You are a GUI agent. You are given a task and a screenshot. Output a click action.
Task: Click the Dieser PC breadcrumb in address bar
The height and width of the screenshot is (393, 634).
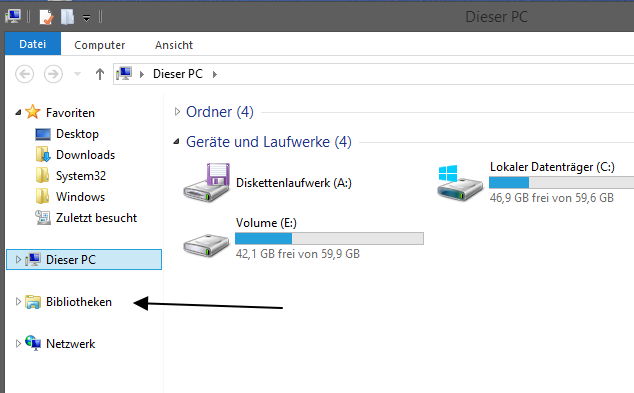pyautogui.click(x=178, y=74)
